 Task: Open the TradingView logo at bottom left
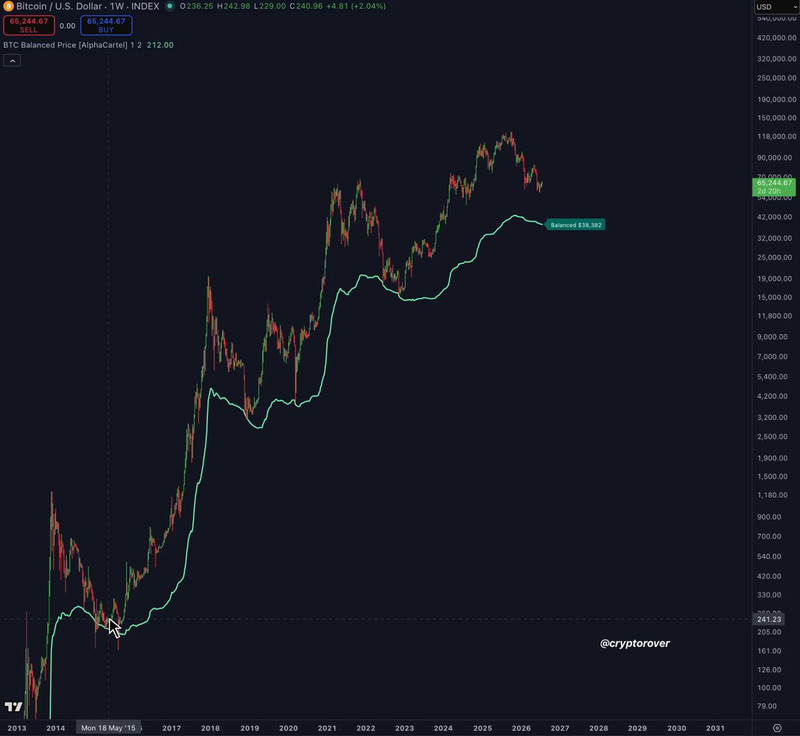(x=13, y=706)
